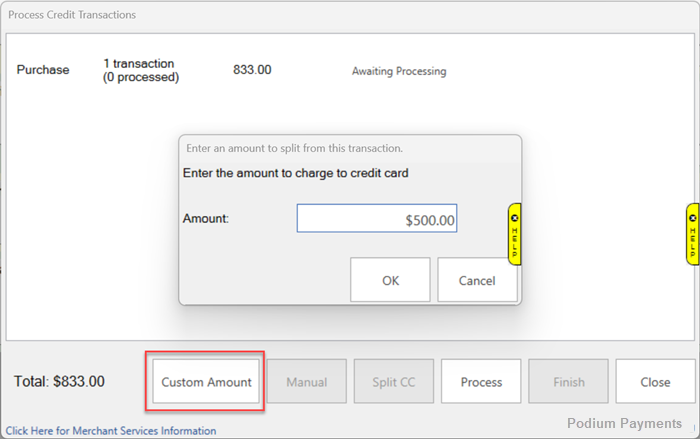Image resolution: width=700 pixels, height=440 pixels.
Task: Click the Finish button
Action: 568,382
